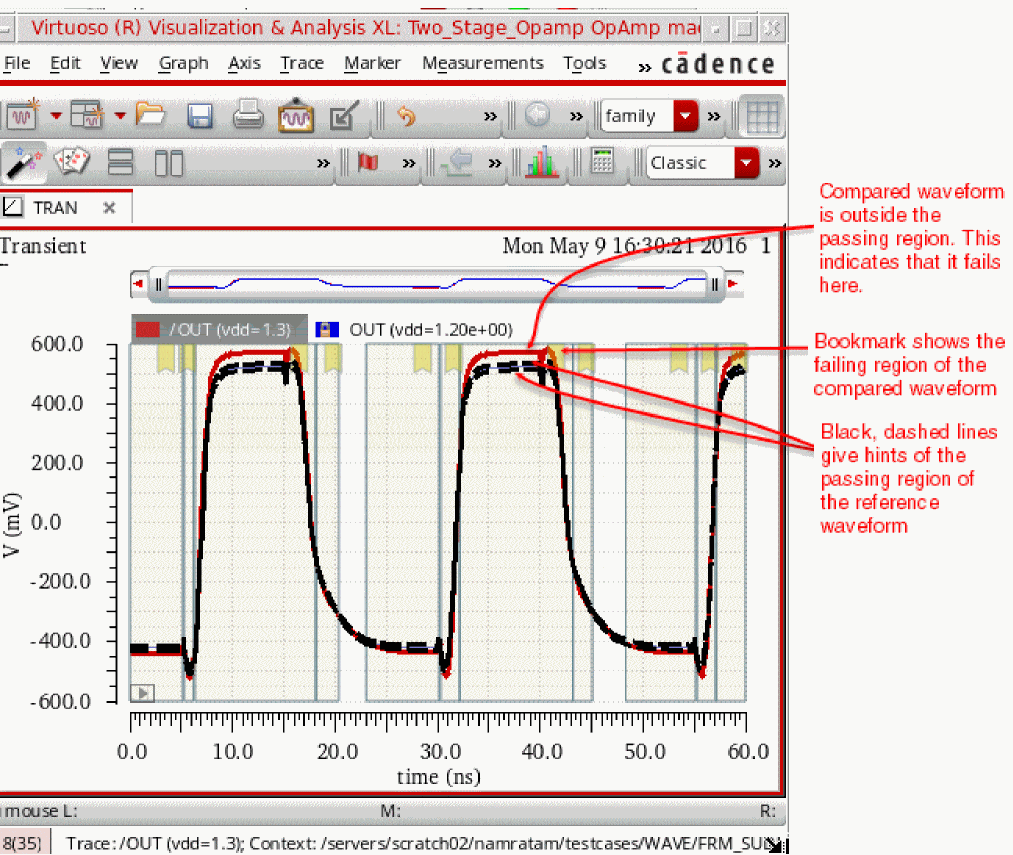This screenshot has width=1013, height=855.
Task: Open the Measurements menu
Action: tap(483, 63)
